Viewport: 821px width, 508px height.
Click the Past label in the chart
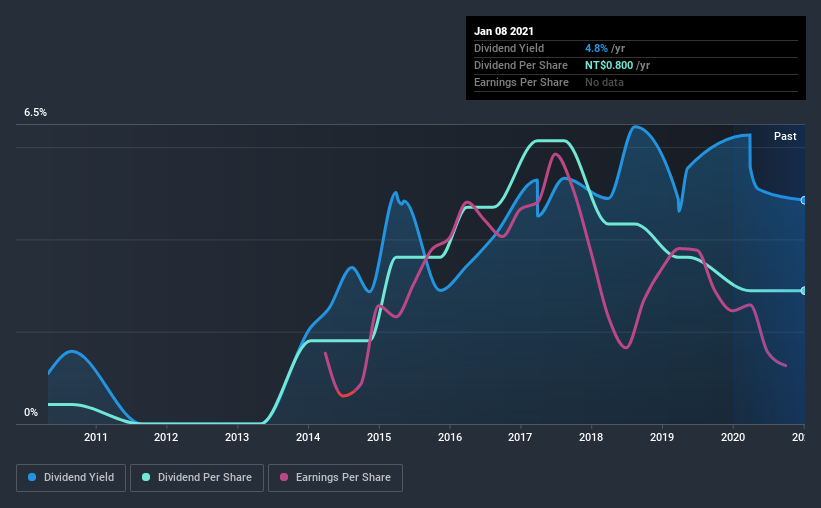pyautogui.click(x=785, y=136)
